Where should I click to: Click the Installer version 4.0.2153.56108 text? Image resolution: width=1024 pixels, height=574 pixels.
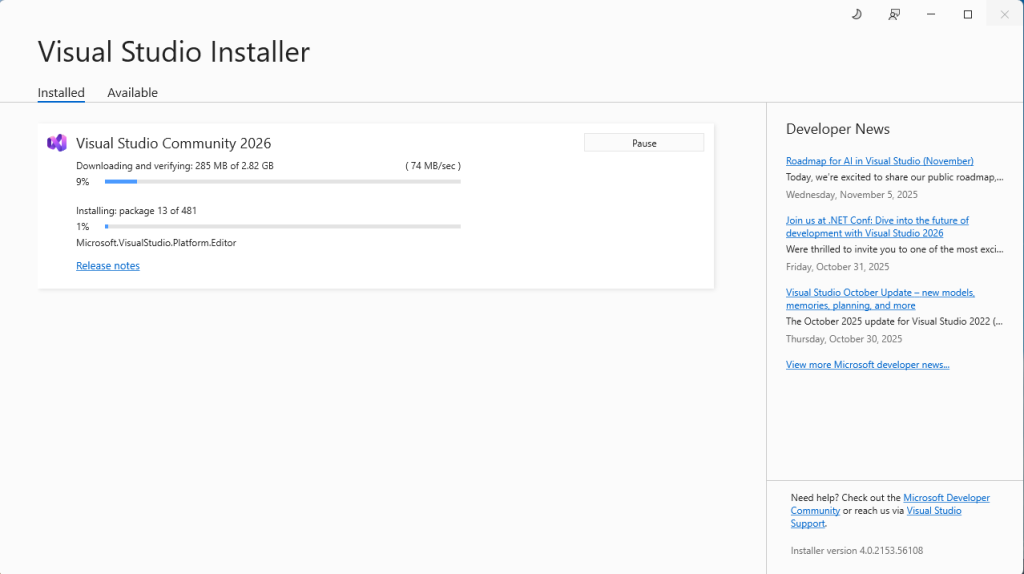857,550
